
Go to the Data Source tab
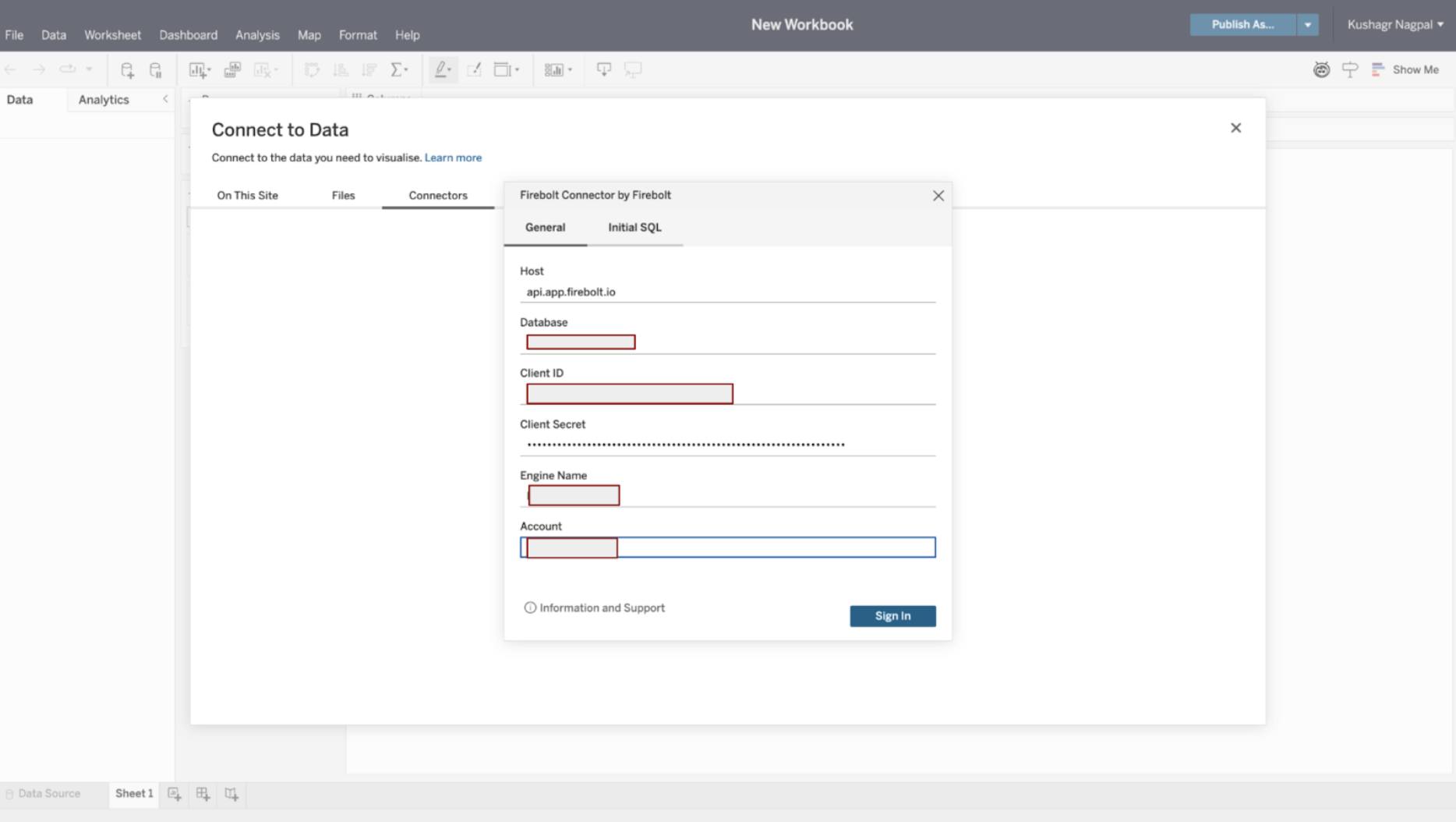pyautogui.click(x=43, y=793)
